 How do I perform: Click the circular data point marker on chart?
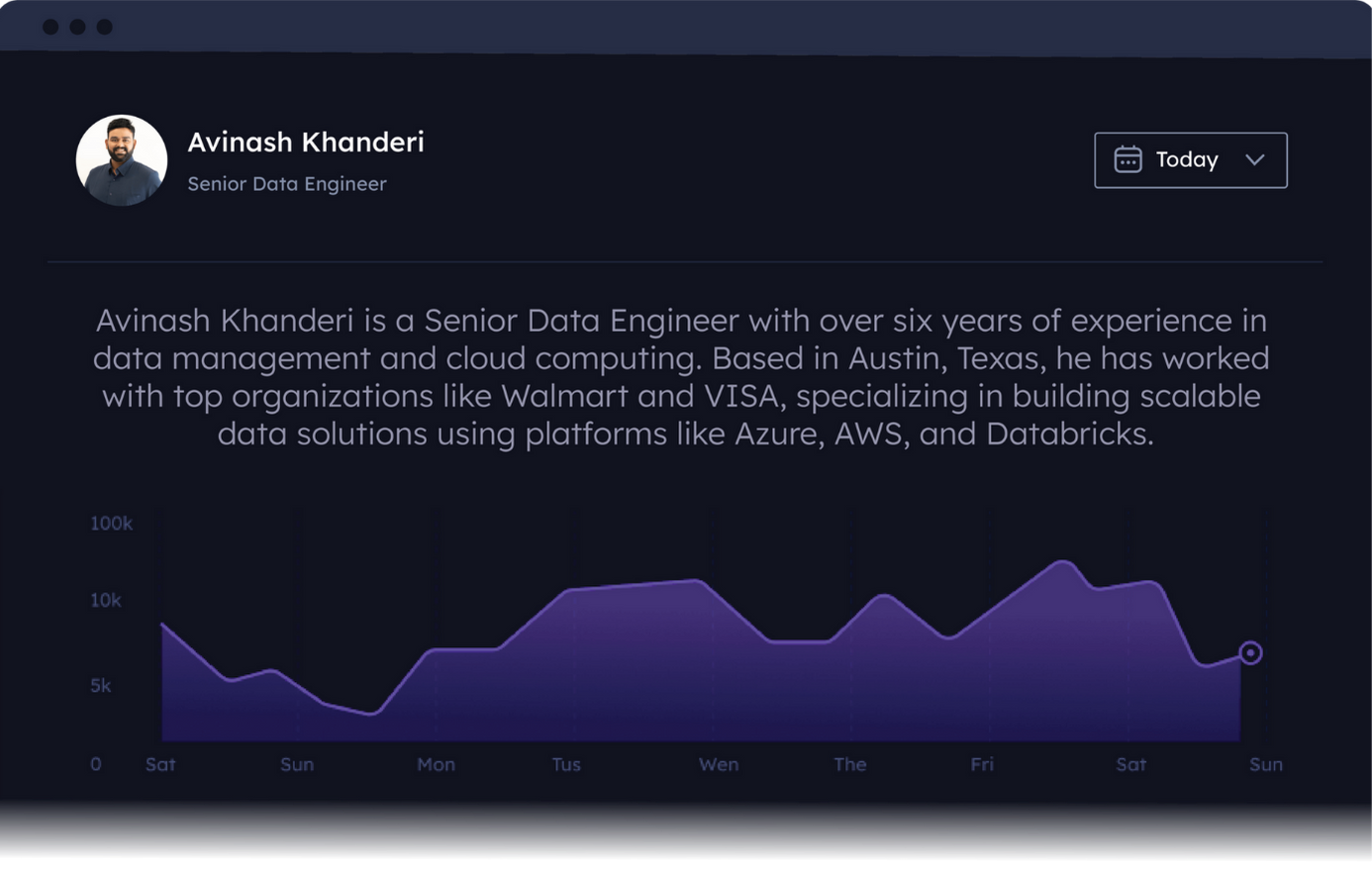point(1250,653)
